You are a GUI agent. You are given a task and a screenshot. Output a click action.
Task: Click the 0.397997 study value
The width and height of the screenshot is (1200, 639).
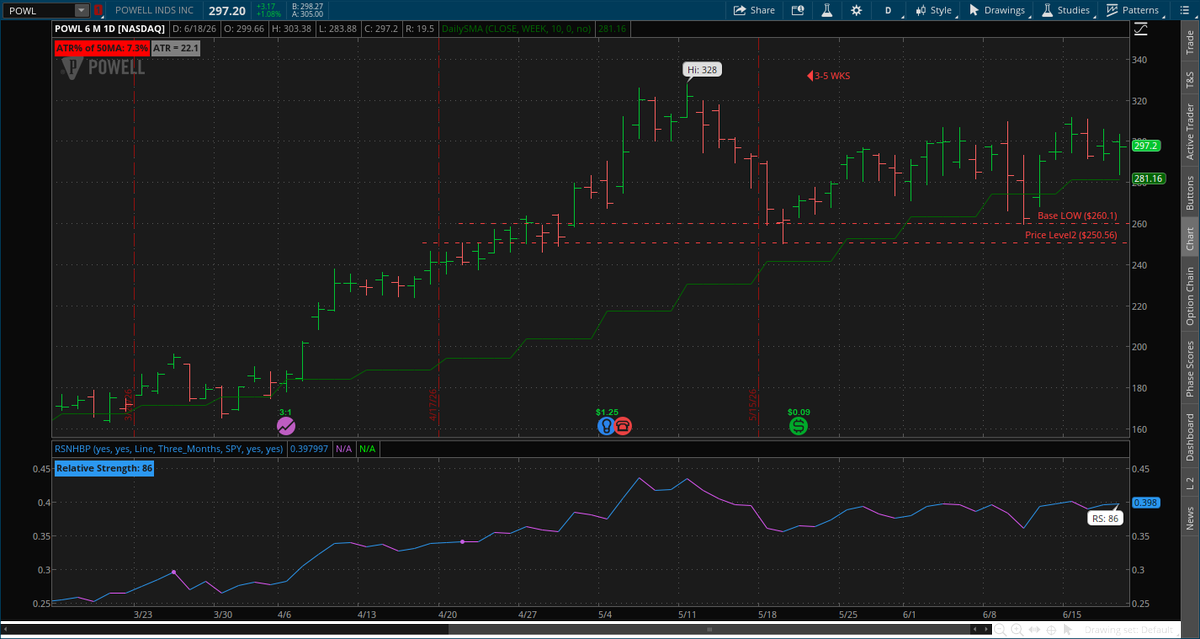pos(309,449)
